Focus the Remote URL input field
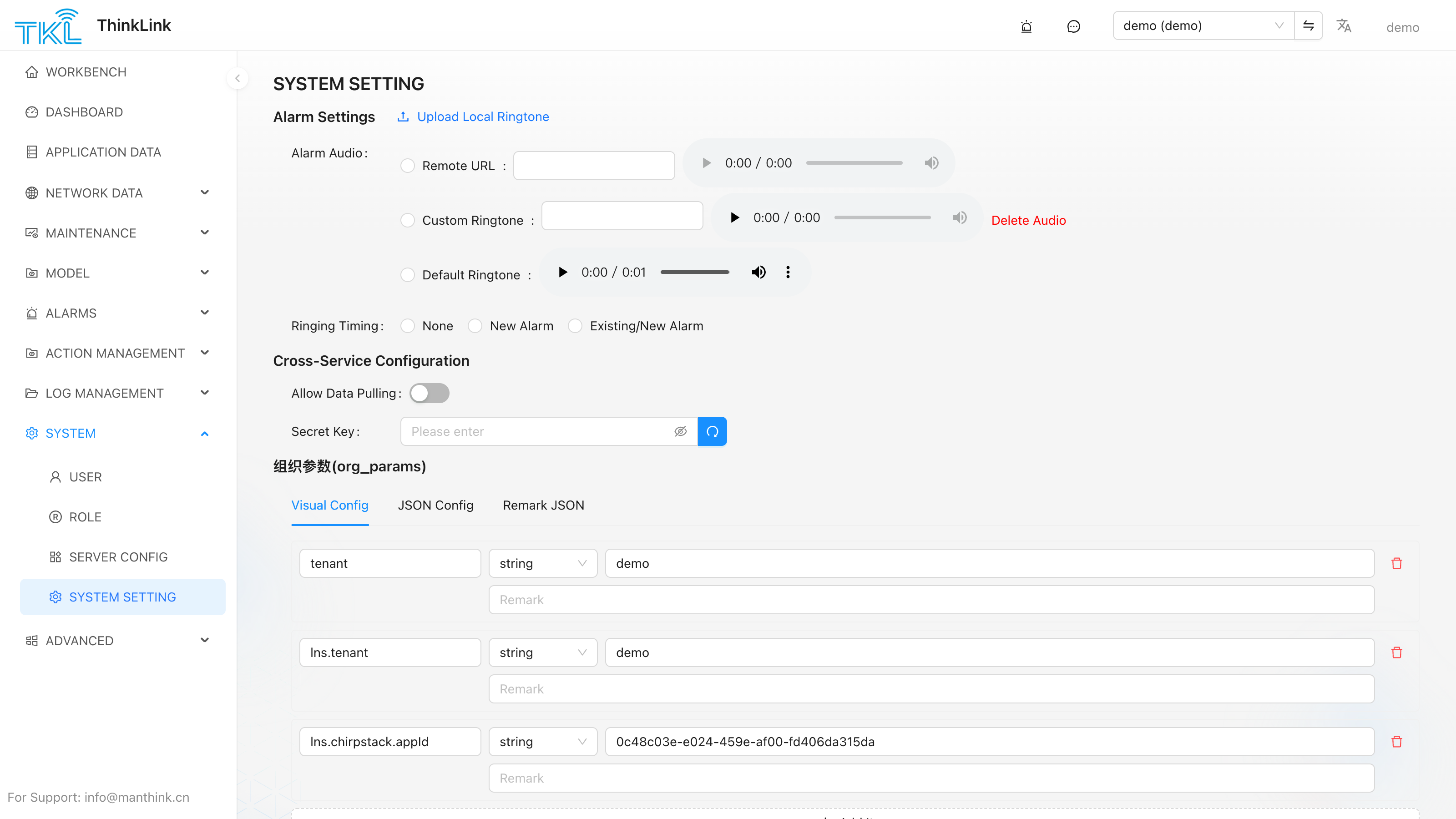This screenshot has height=819, width=1456. pos(594,166)
